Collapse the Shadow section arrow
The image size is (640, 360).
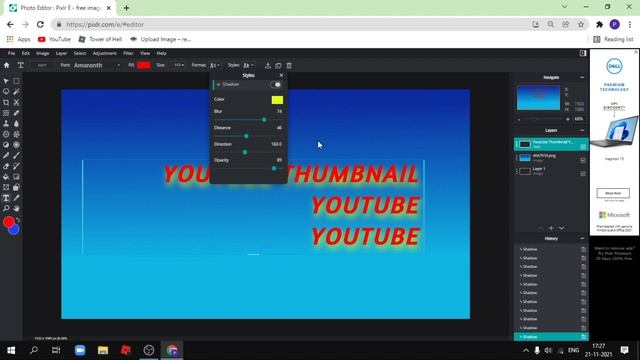pos(218,84)
